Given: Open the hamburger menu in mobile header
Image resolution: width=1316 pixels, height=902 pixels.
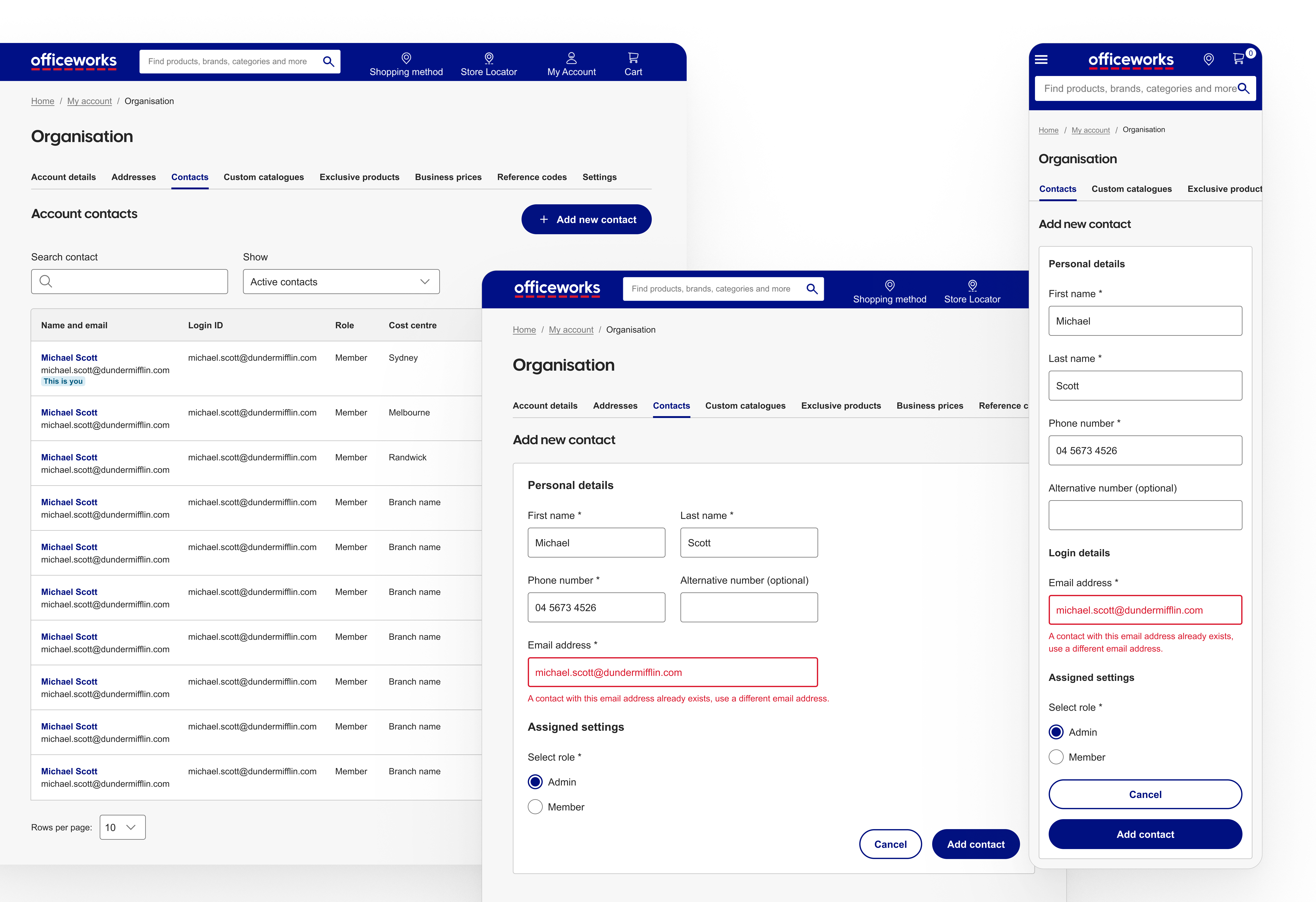Looking at the screenshot, I should (1042, 59).
